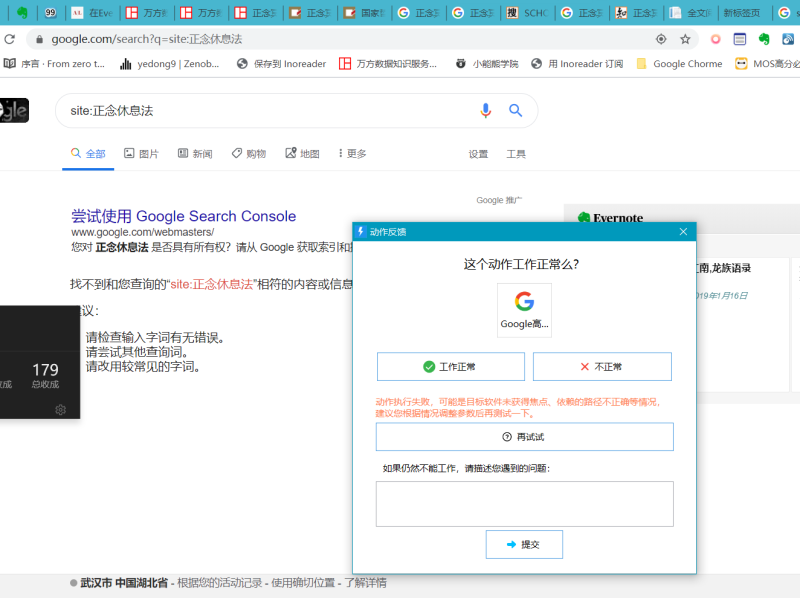Screen dimensions: 800x598
Task: Click the 179 总收成 counter
Action: point(45,376)
